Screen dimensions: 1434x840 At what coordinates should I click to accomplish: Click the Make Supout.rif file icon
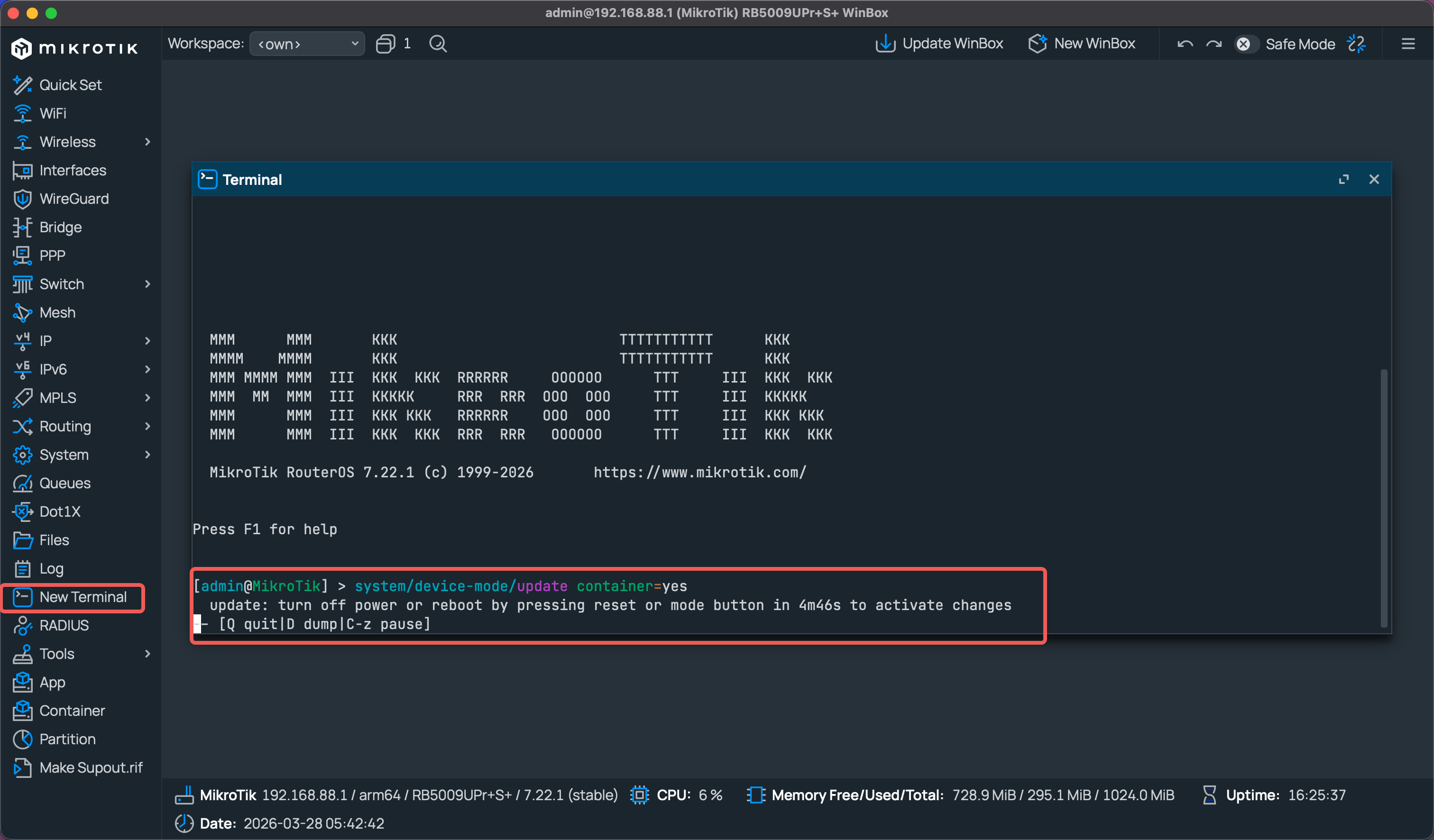coord(22,767)
